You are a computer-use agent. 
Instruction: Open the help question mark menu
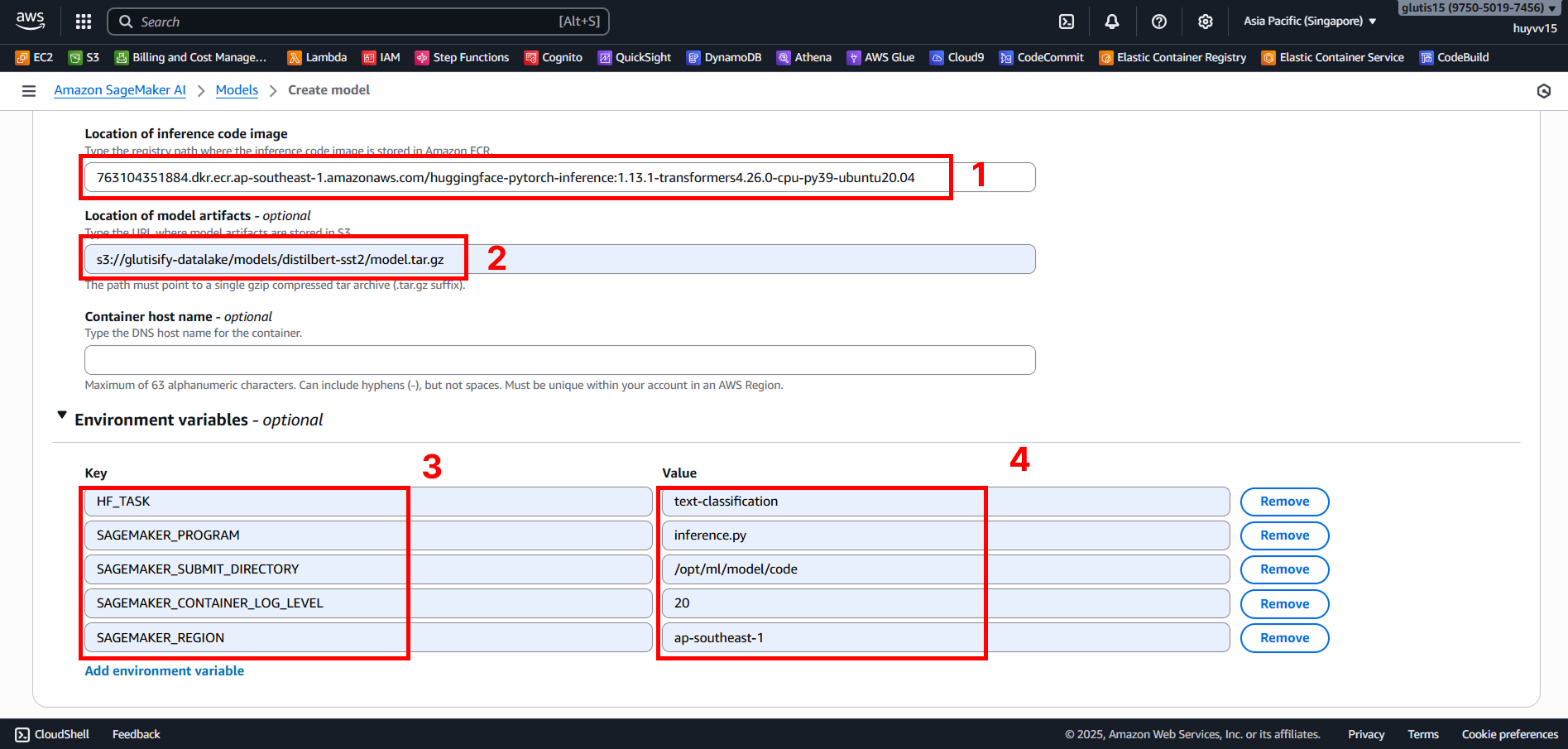pos(1159,22)
